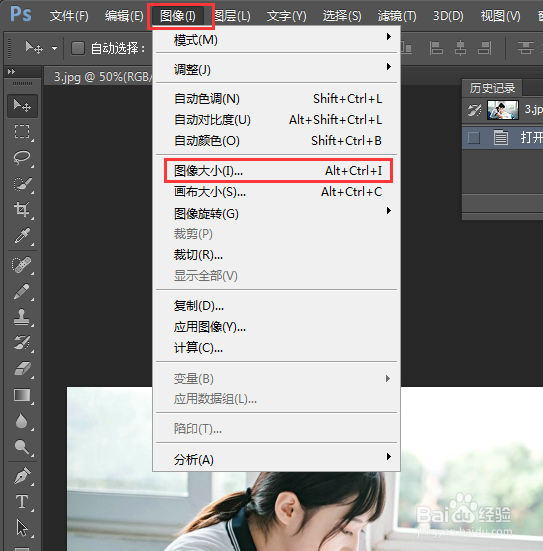Open the 选择(S) menu

click(342, 16)
